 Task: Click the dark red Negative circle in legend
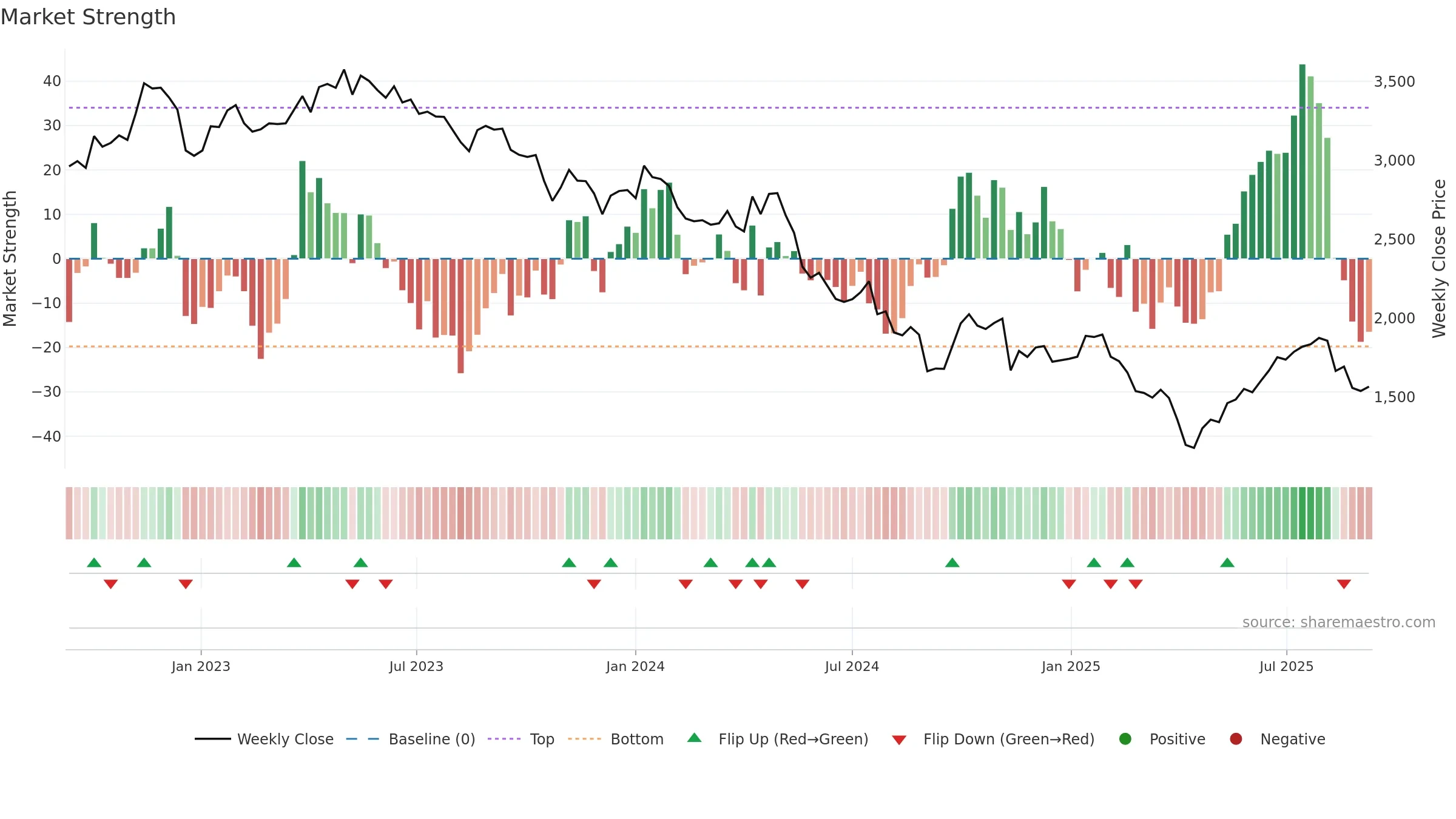click(1236, 739)
